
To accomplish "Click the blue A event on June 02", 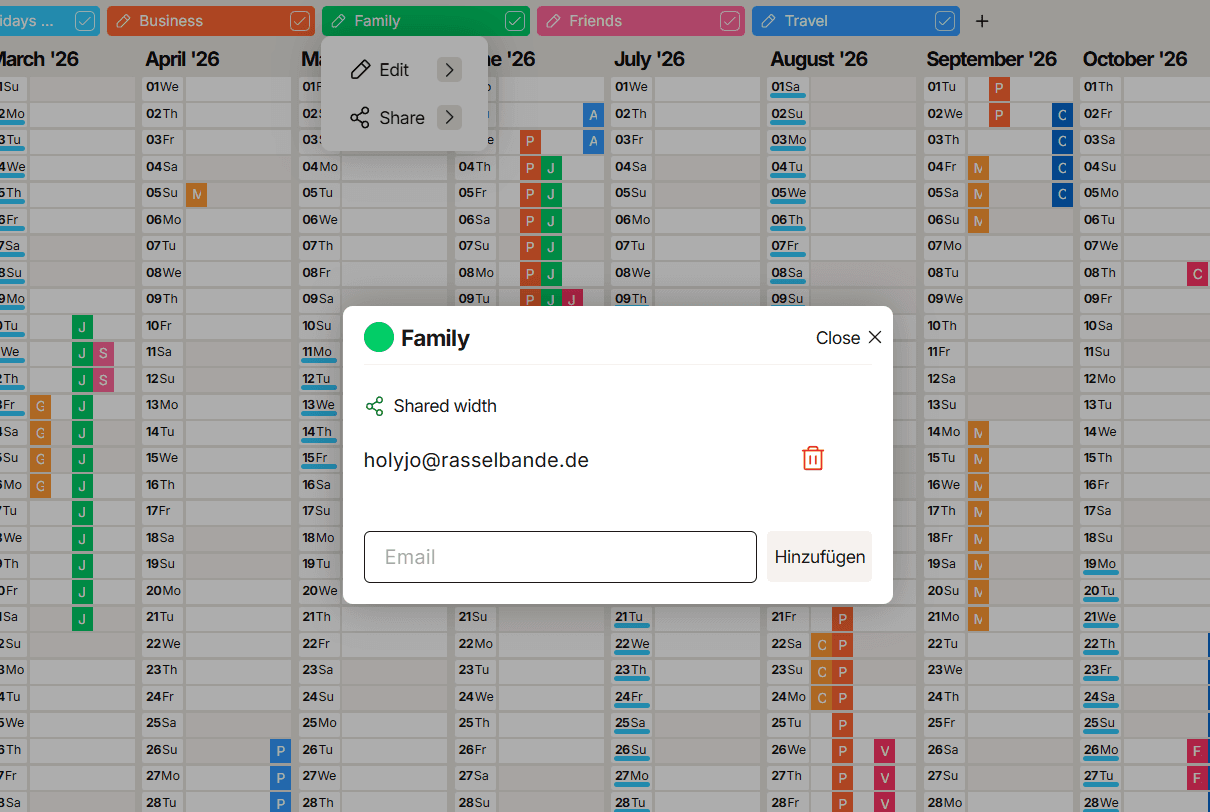I will click(x=594, y=114).
